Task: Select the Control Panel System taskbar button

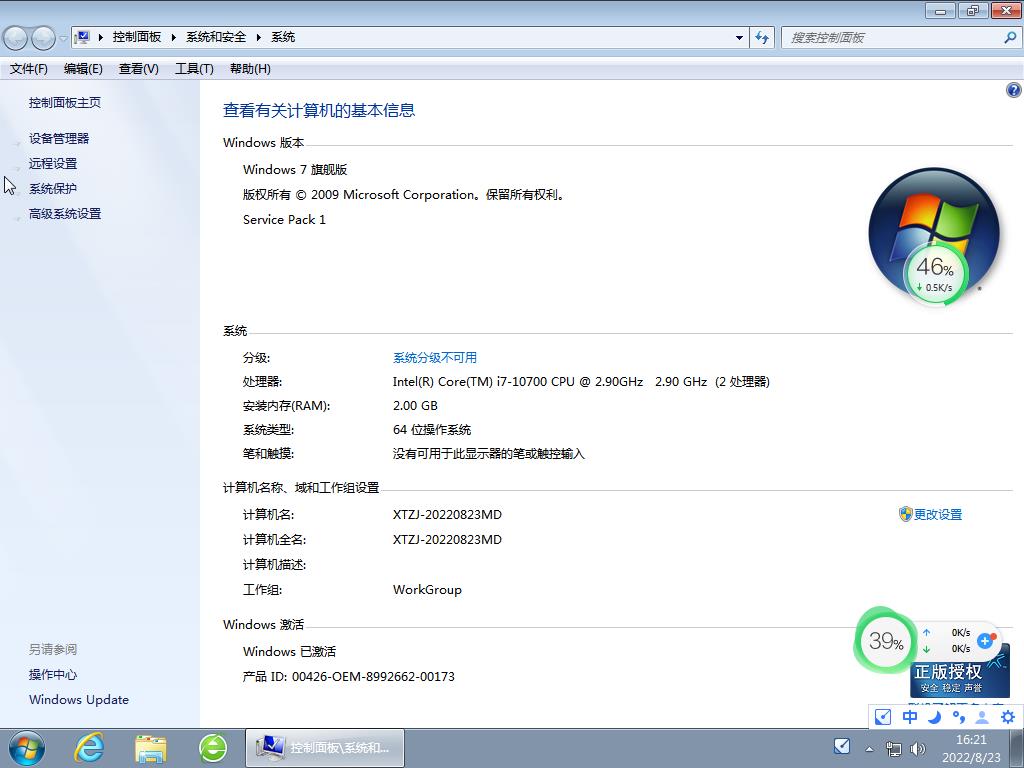Action: click(325, 748)
